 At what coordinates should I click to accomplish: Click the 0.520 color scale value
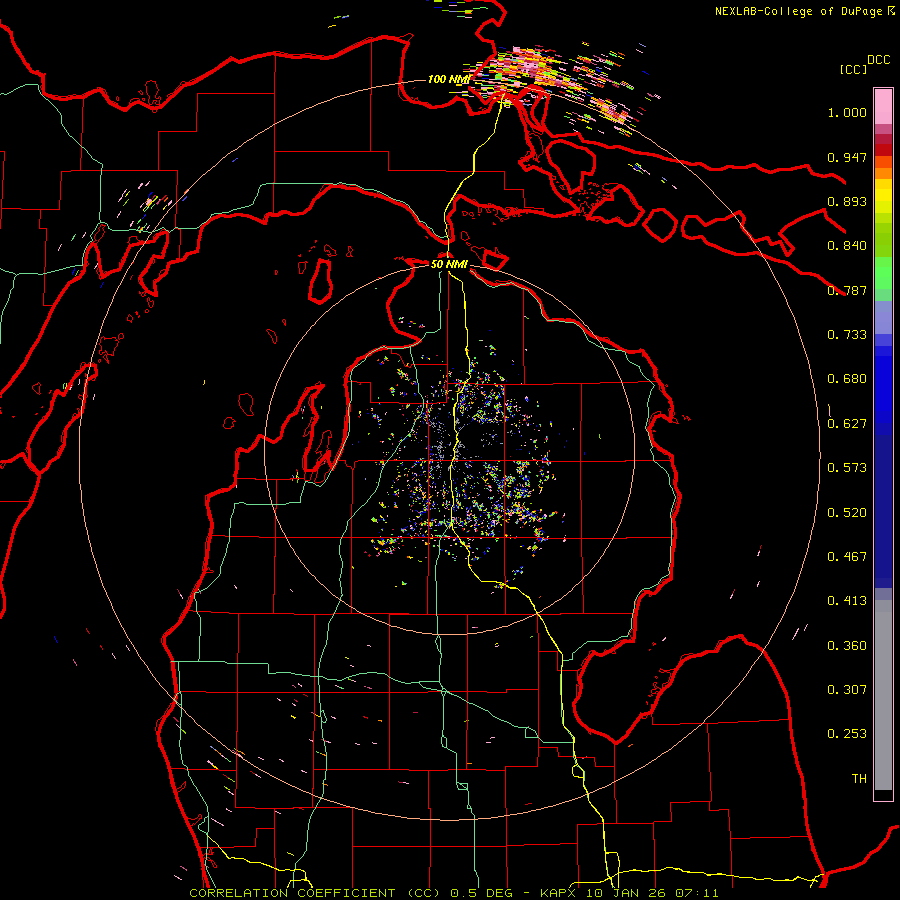[x=847, y=513]
